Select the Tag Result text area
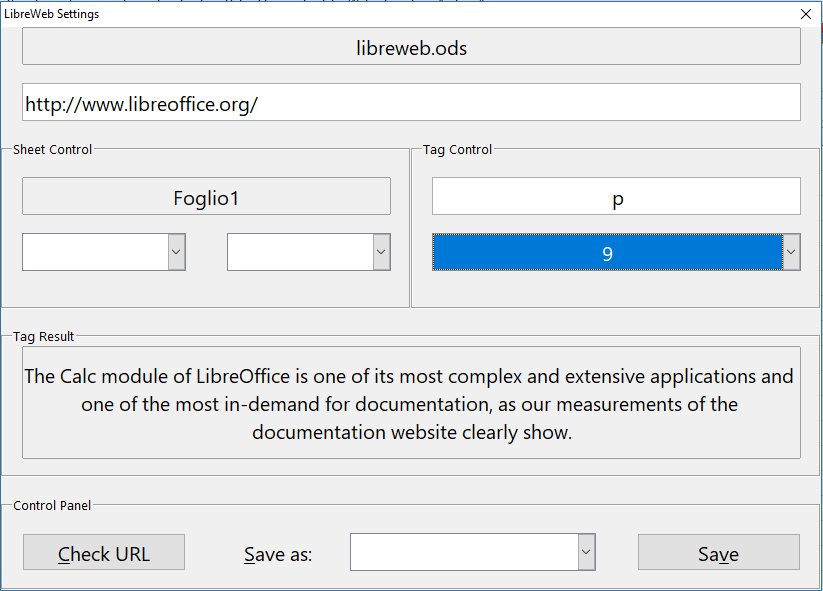823x591 pixels. 411,404
